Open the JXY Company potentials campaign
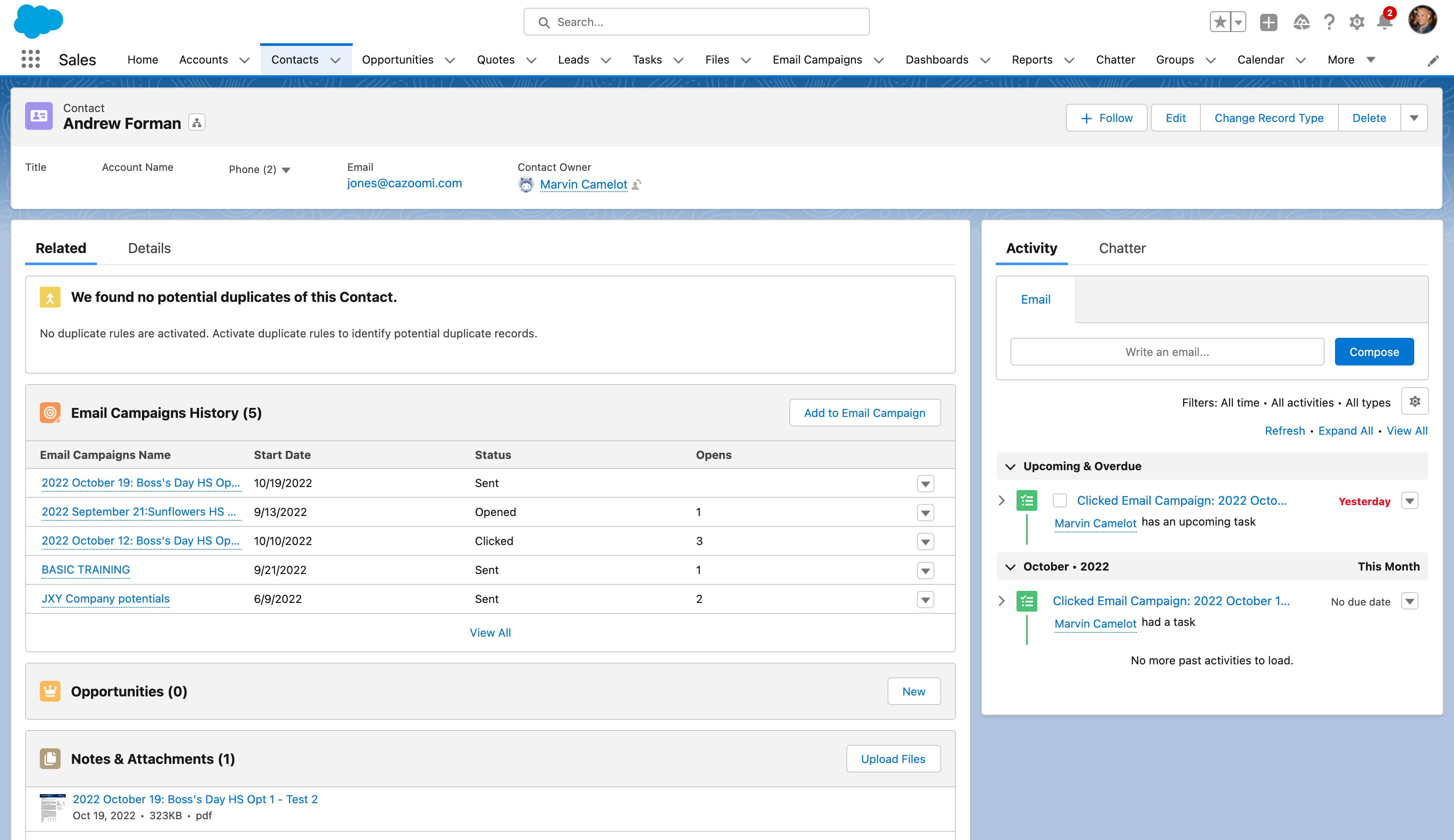 [106, 599]
